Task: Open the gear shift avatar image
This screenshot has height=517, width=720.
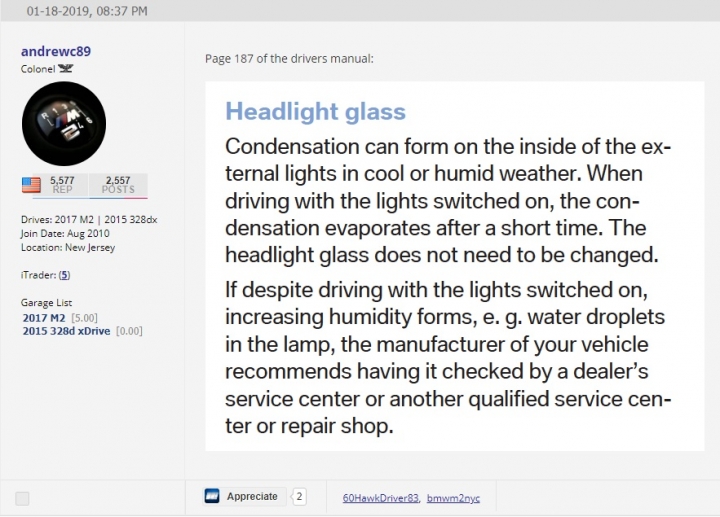Action: 64,124
